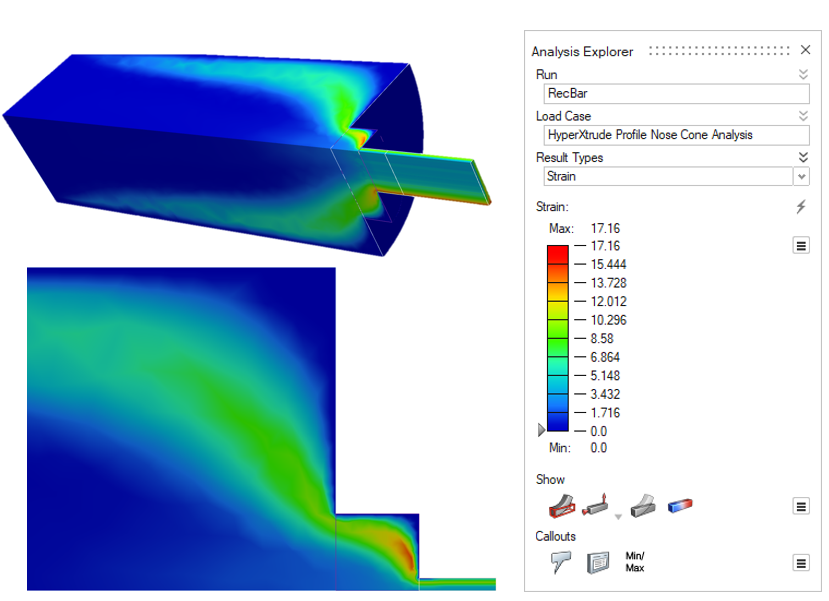Click the 5.148 legend value
Screen dimensions: 829x601
click(605, 376)
